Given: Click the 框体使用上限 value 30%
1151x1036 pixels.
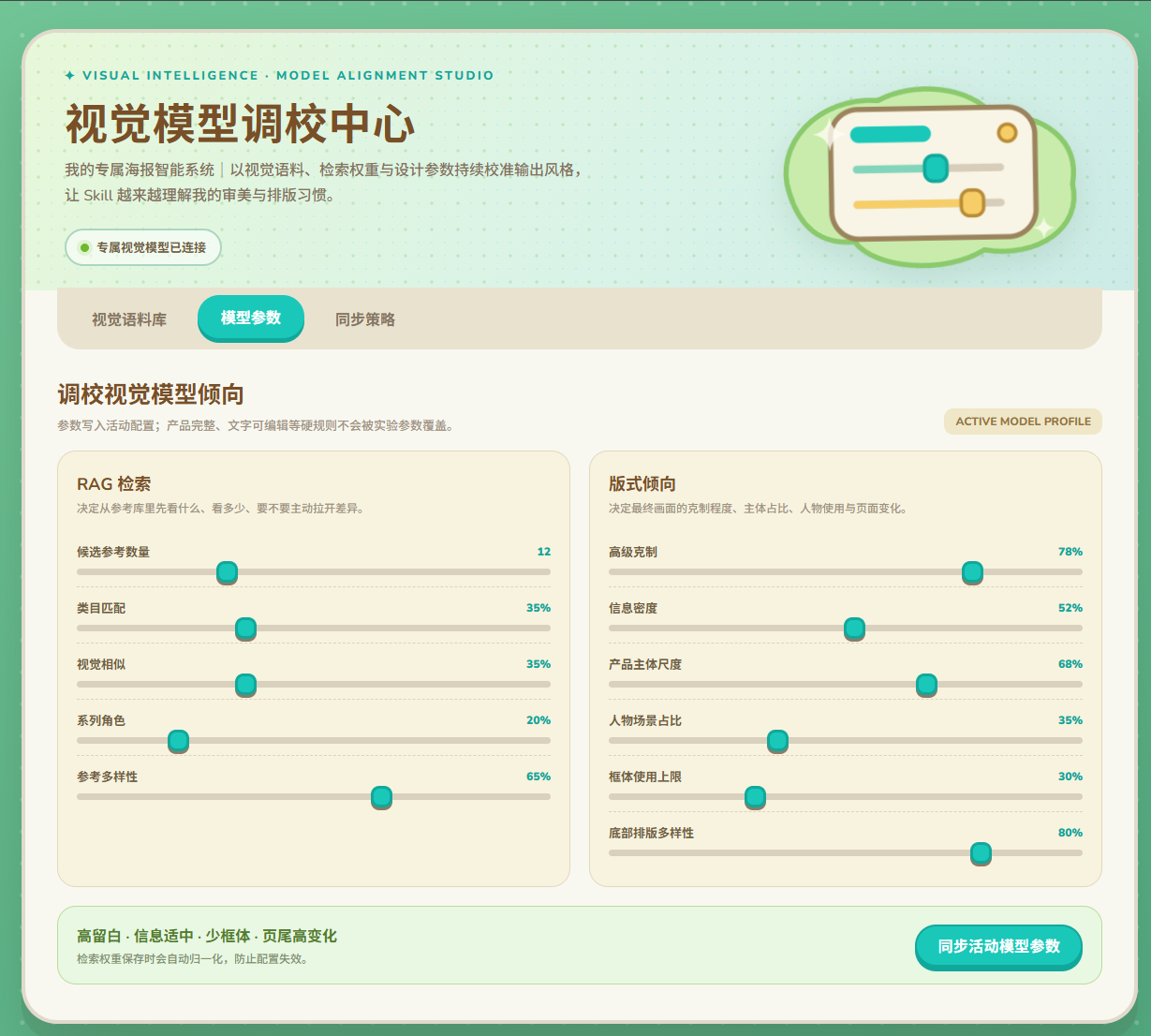Looking at the screenshot, I should [1070, 777].
